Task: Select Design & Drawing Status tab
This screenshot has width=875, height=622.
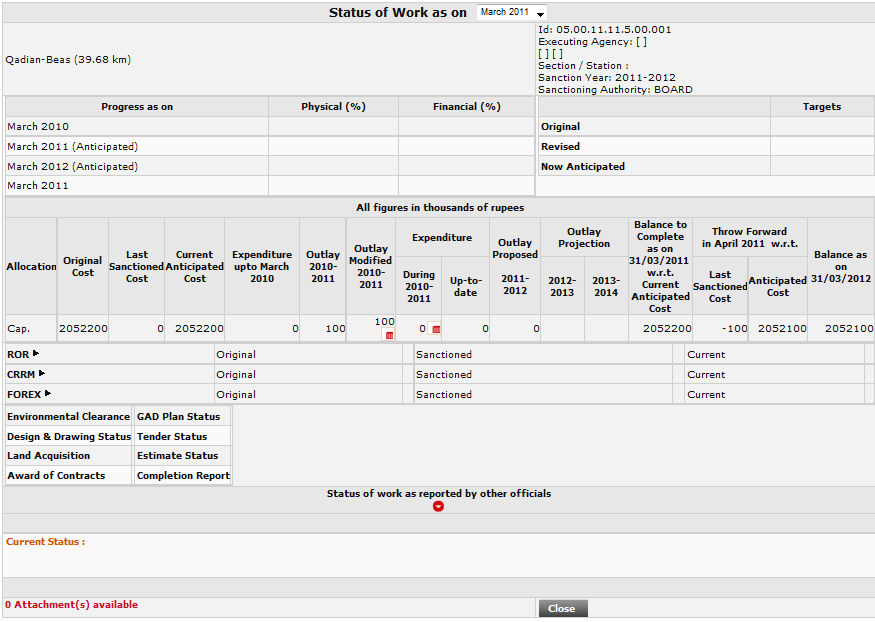Action: click(x=68, y=436)
